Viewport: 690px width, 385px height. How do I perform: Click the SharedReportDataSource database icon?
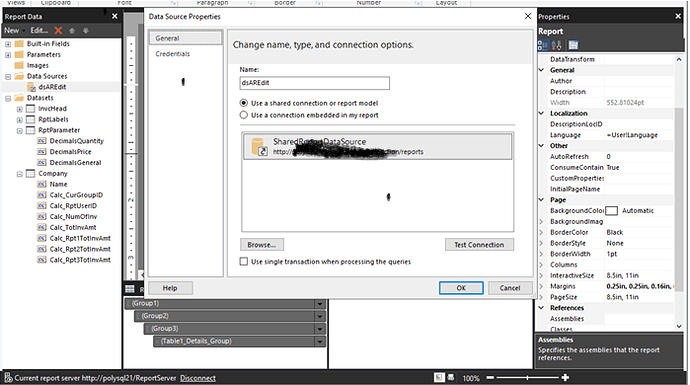pyautogui.click(x=258, y=147)
